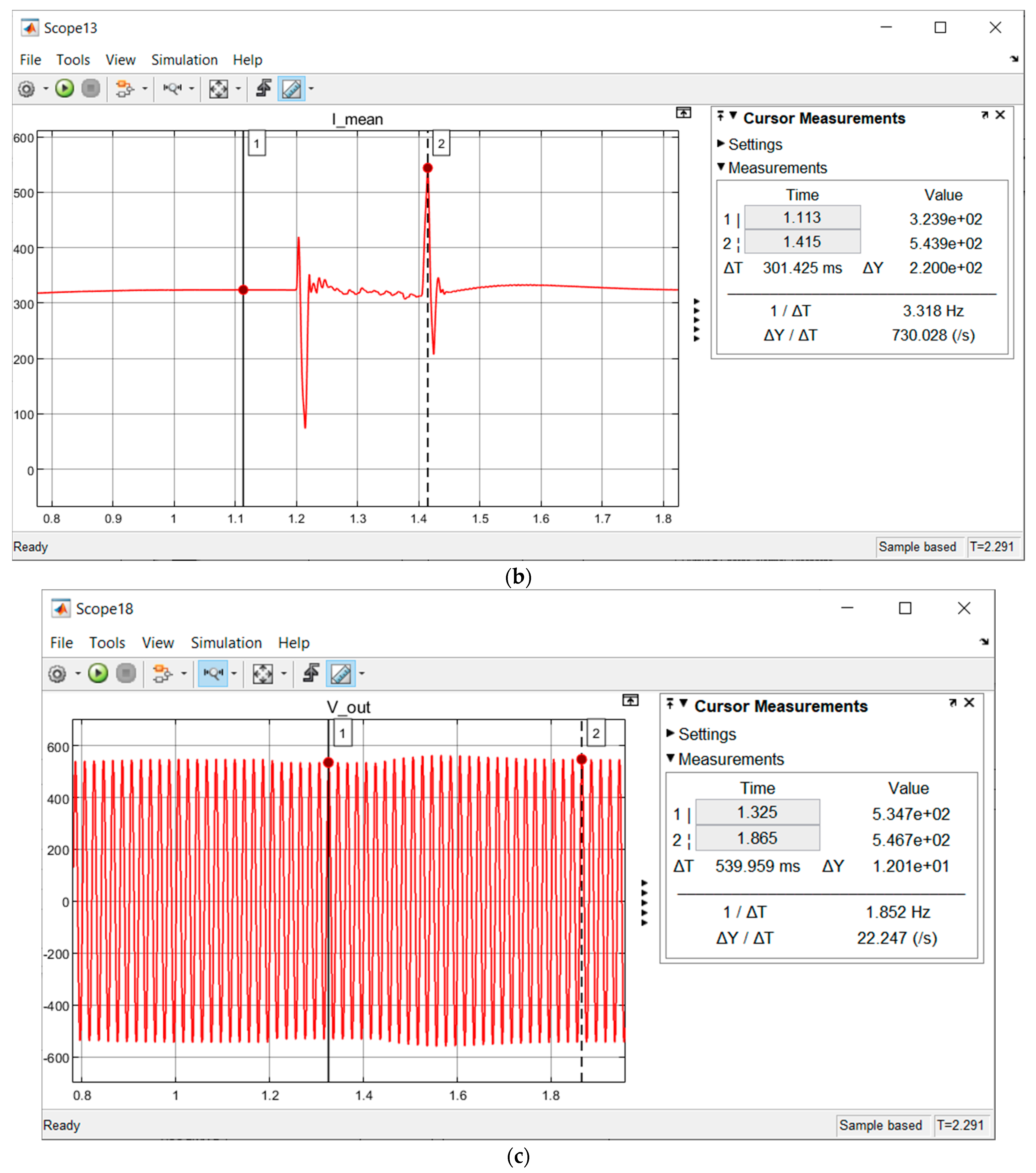Maximize axes icon above I_mean plot
The image size is (1036, 1173).
[683, 113]
